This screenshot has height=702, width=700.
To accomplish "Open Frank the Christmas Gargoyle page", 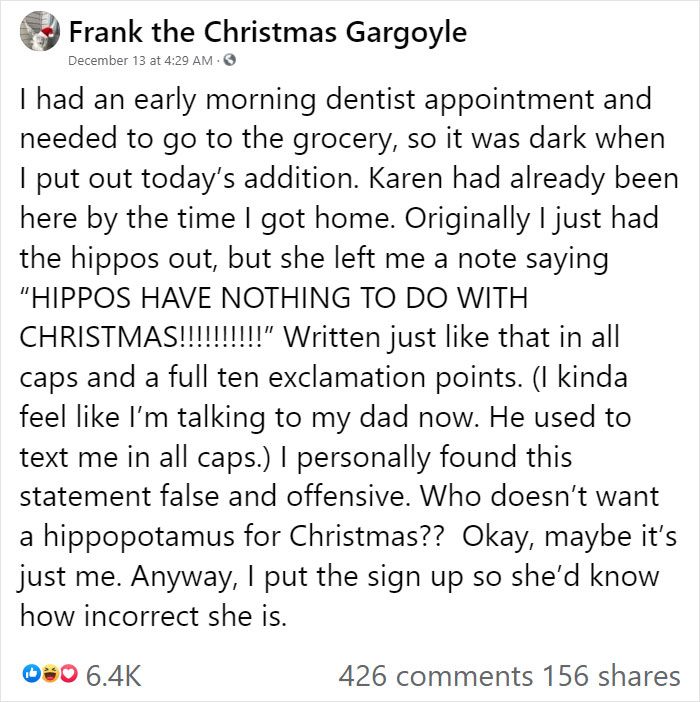I will point(267,32).
